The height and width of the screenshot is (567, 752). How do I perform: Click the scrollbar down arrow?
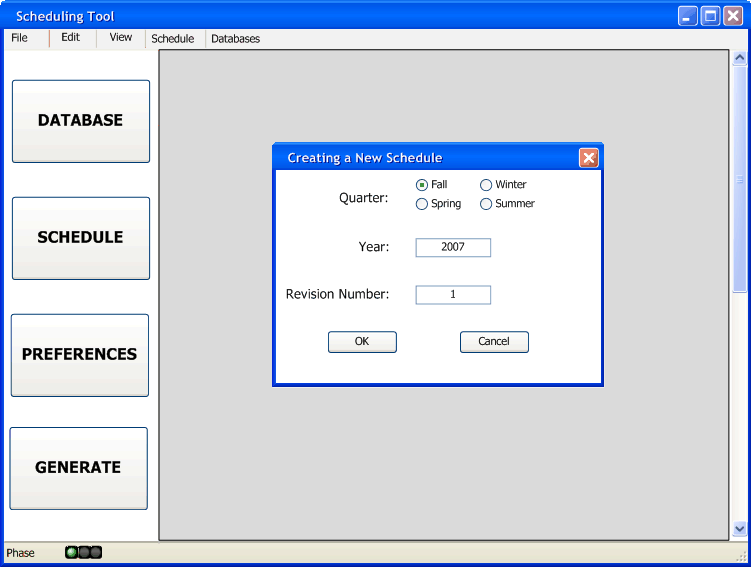click(740, 529)
